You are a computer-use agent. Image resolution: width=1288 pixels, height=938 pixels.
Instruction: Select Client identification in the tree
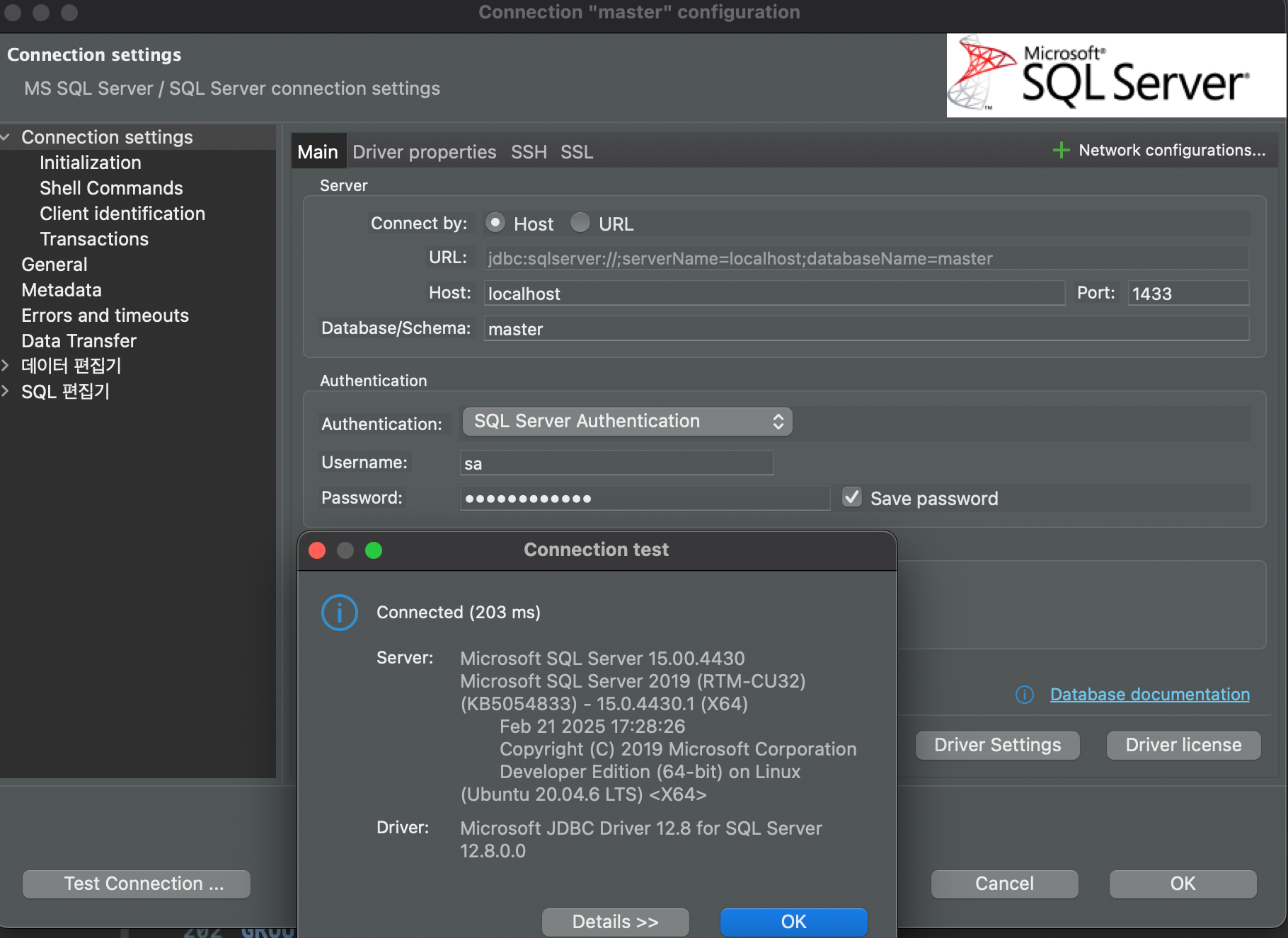pos(122,214)
